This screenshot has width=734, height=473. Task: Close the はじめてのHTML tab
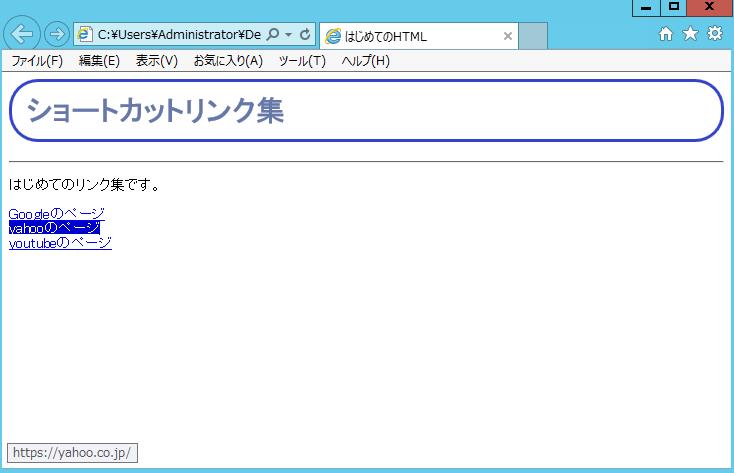pos(507,36)
